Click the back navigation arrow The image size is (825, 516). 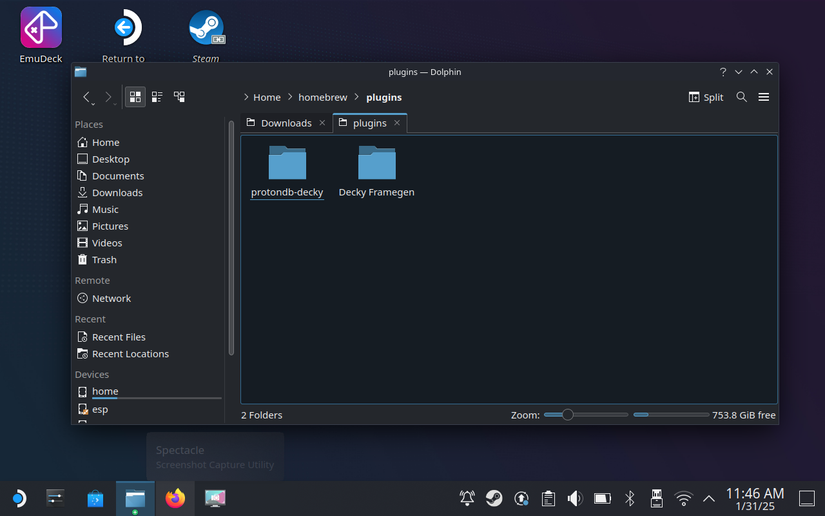[87, 97]
